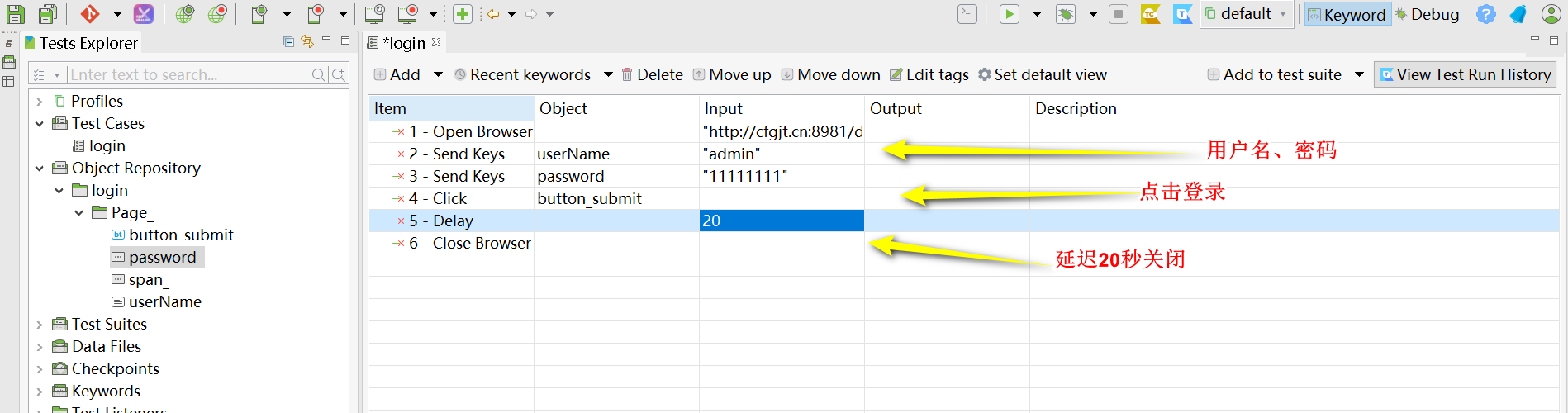Launch Spy Web tool
This screenshot has height=413, width=1568.
[x=185, y=14]
